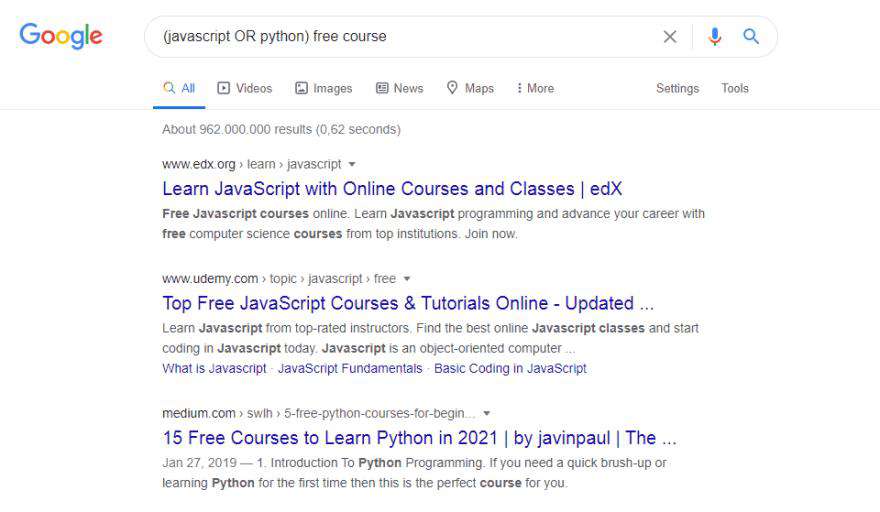The width and height of the screenshot is (880, 512).
Task: Start voice search with the microphone icon
Action: click(714, 36)
